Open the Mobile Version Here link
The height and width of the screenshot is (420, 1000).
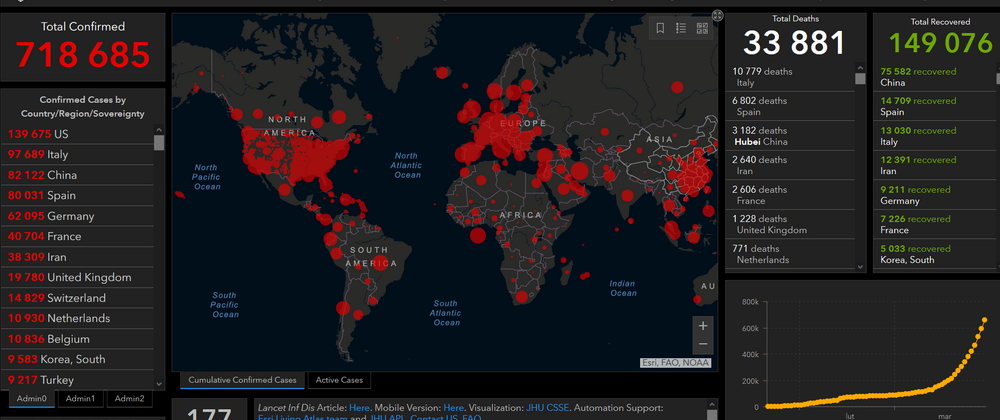click(453, 408)
